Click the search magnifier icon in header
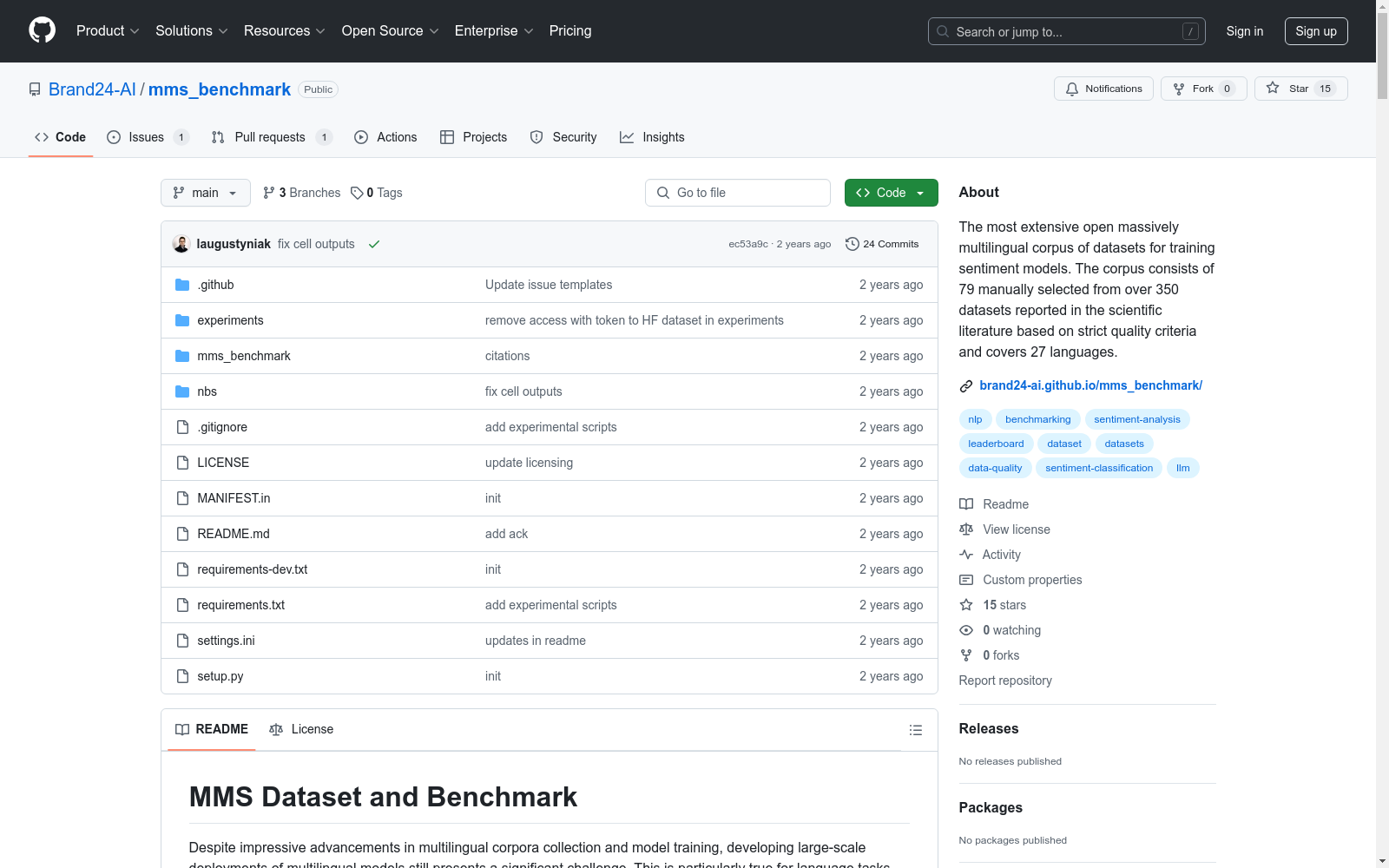The width and height of the screenshot is (1389, 868). [943, 31]
